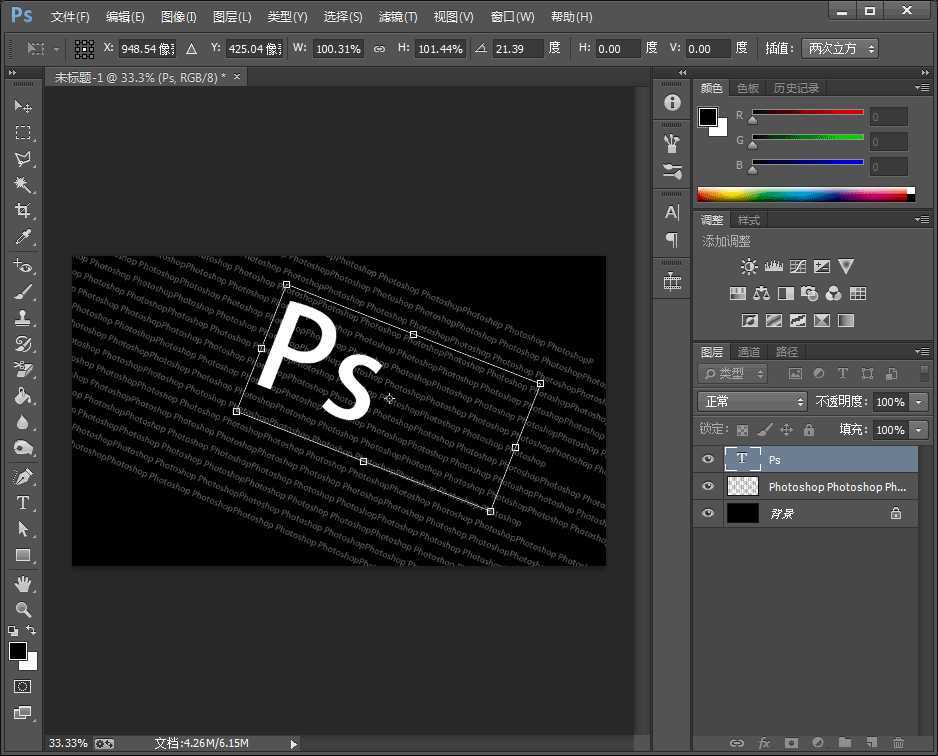Click the zoom percentage field in the status bar
938x756 pixels.
pos(67,743)
